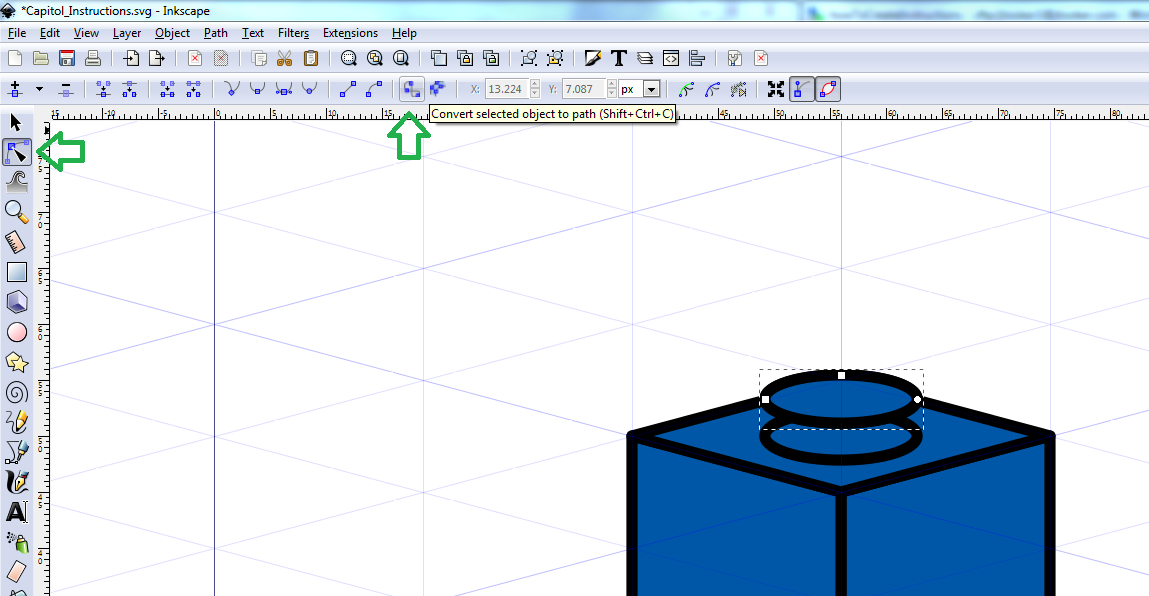Image resolution: width=1149 pixels, height=596 pixels.
Task: Click Join endnodes with new segment
Action: (168, 89)
